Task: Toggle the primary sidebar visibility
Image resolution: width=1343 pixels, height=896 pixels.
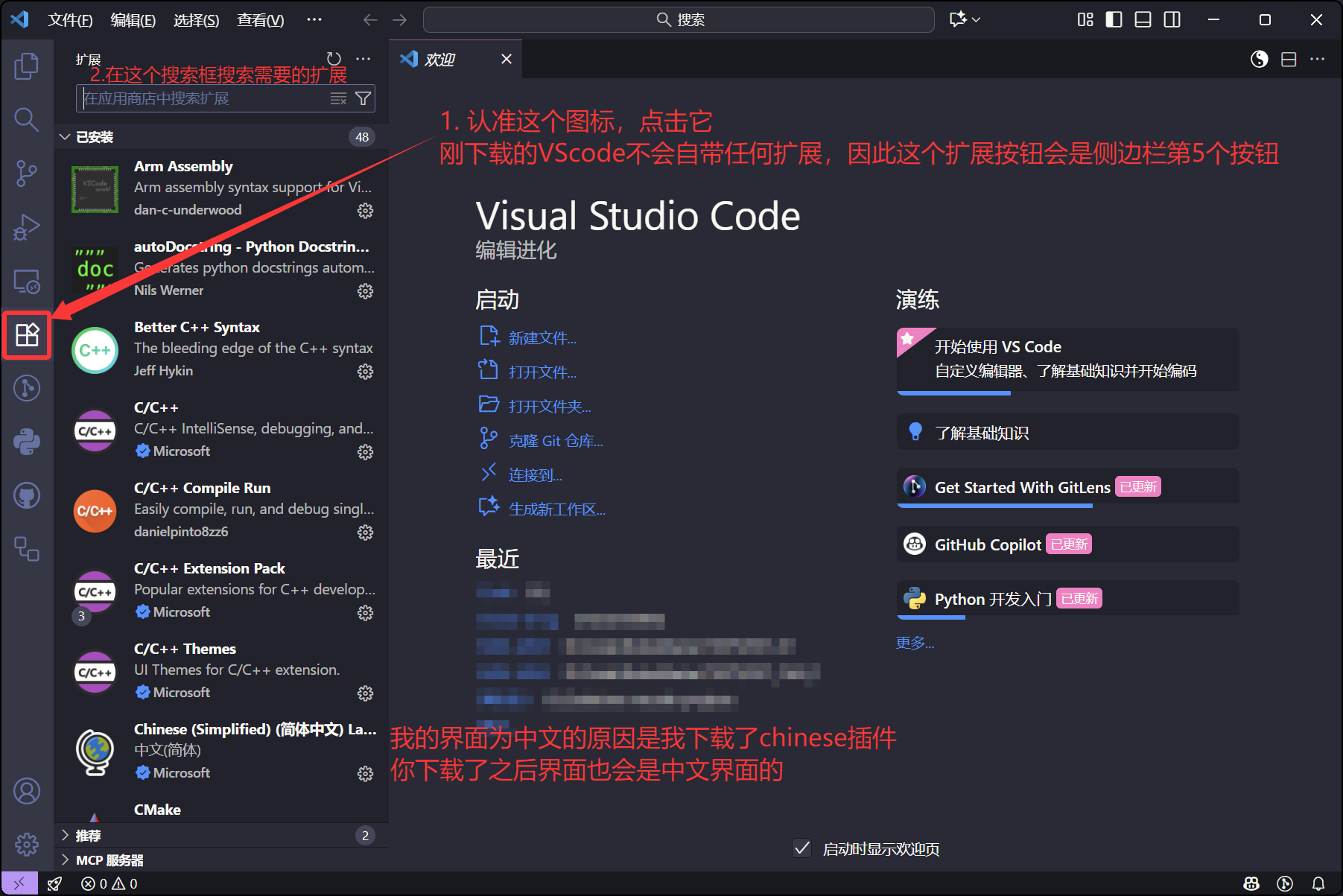Action: [1114, 19]
